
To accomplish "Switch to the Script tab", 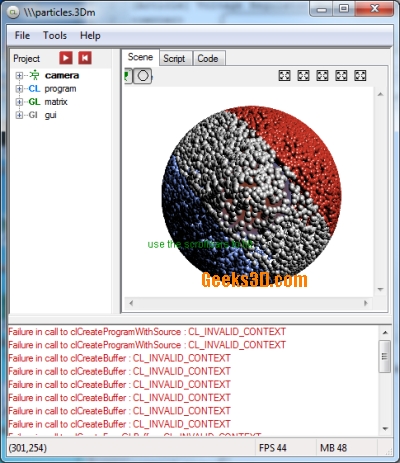I will tap(174, 59).
